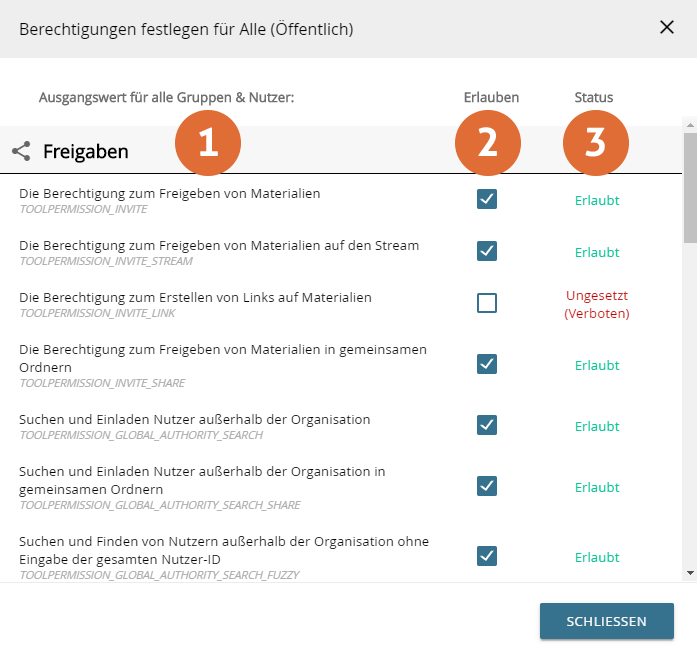The image size is (697, 656).
Task: Close the permissions dialog with X
Action: (x=667, y=28)
